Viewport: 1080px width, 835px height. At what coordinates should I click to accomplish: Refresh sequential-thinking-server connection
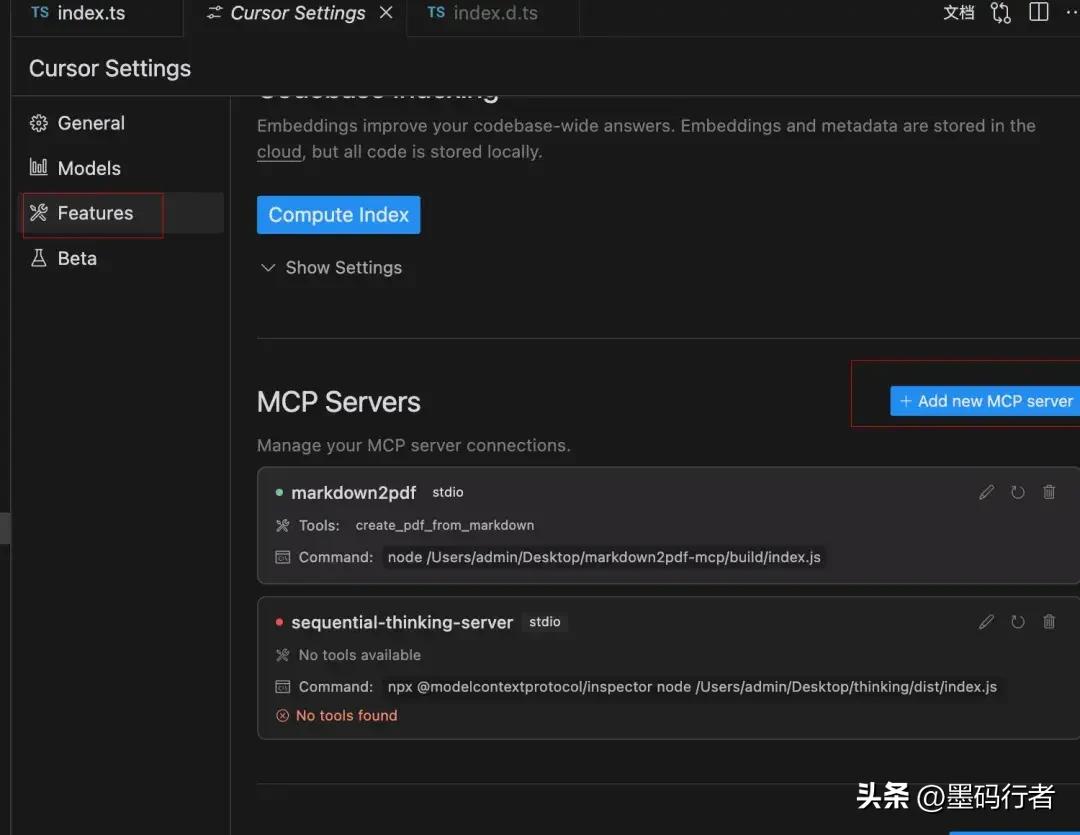(1018, 621)
